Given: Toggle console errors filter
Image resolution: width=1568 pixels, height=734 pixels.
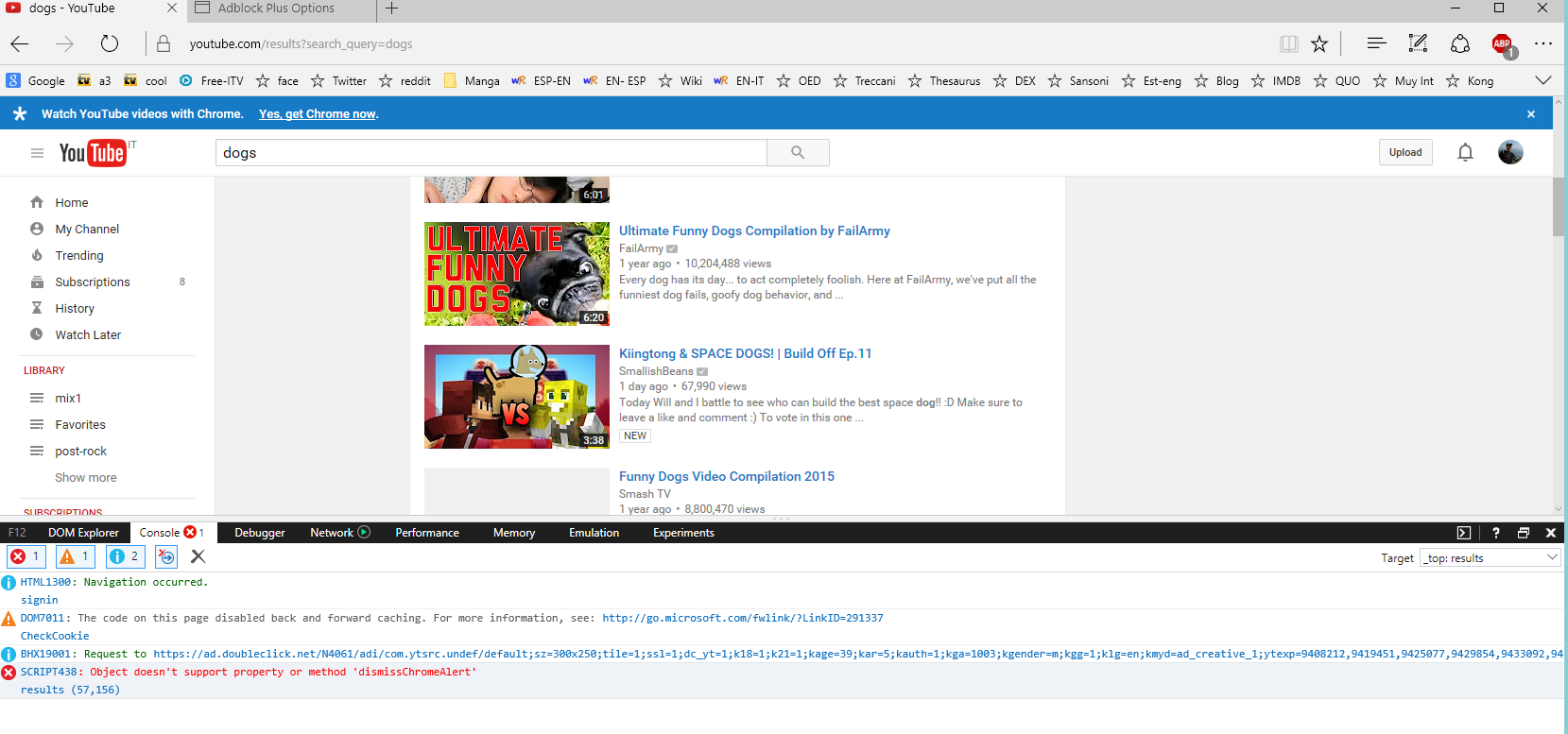Looking at the screenshot, I should (x=26, y=556).
